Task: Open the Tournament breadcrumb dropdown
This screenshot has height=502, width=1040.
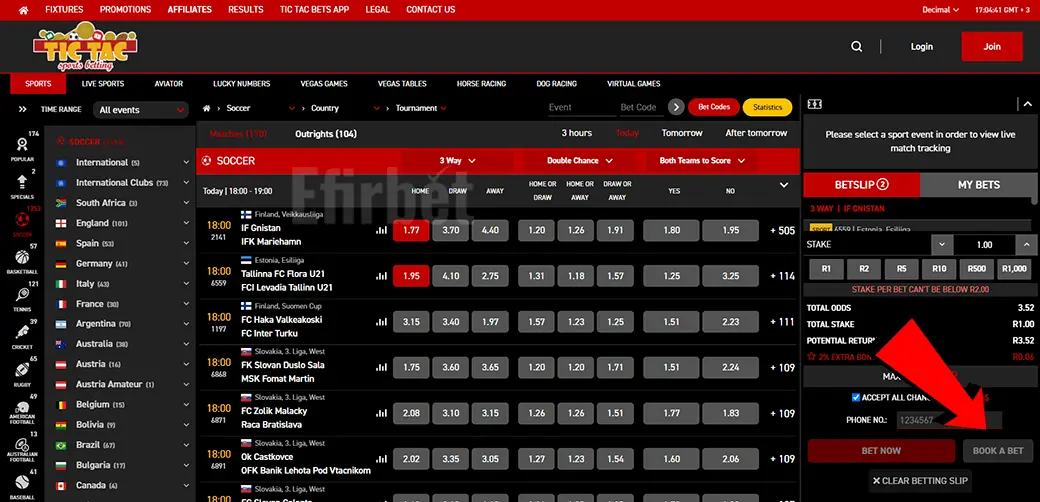Action: click(421, 108)
